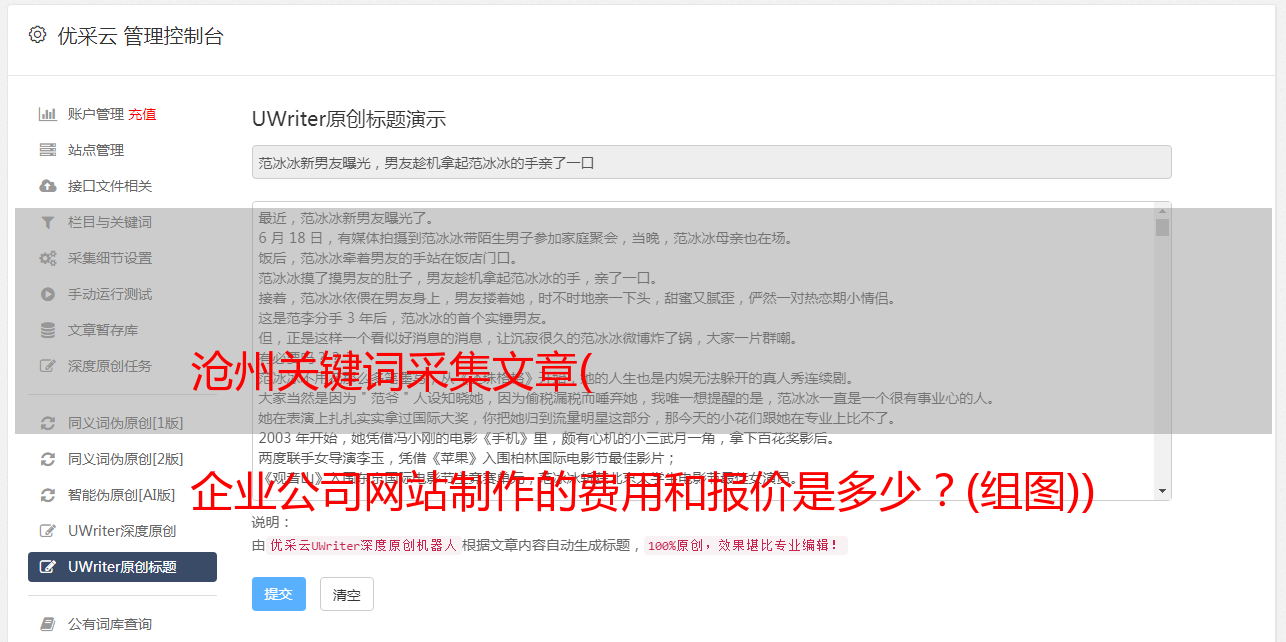Click the article textarea scrollbar thumb
Image resolution: width=1286 pixels, height=642 pixels.
[x=1162, y=227]
